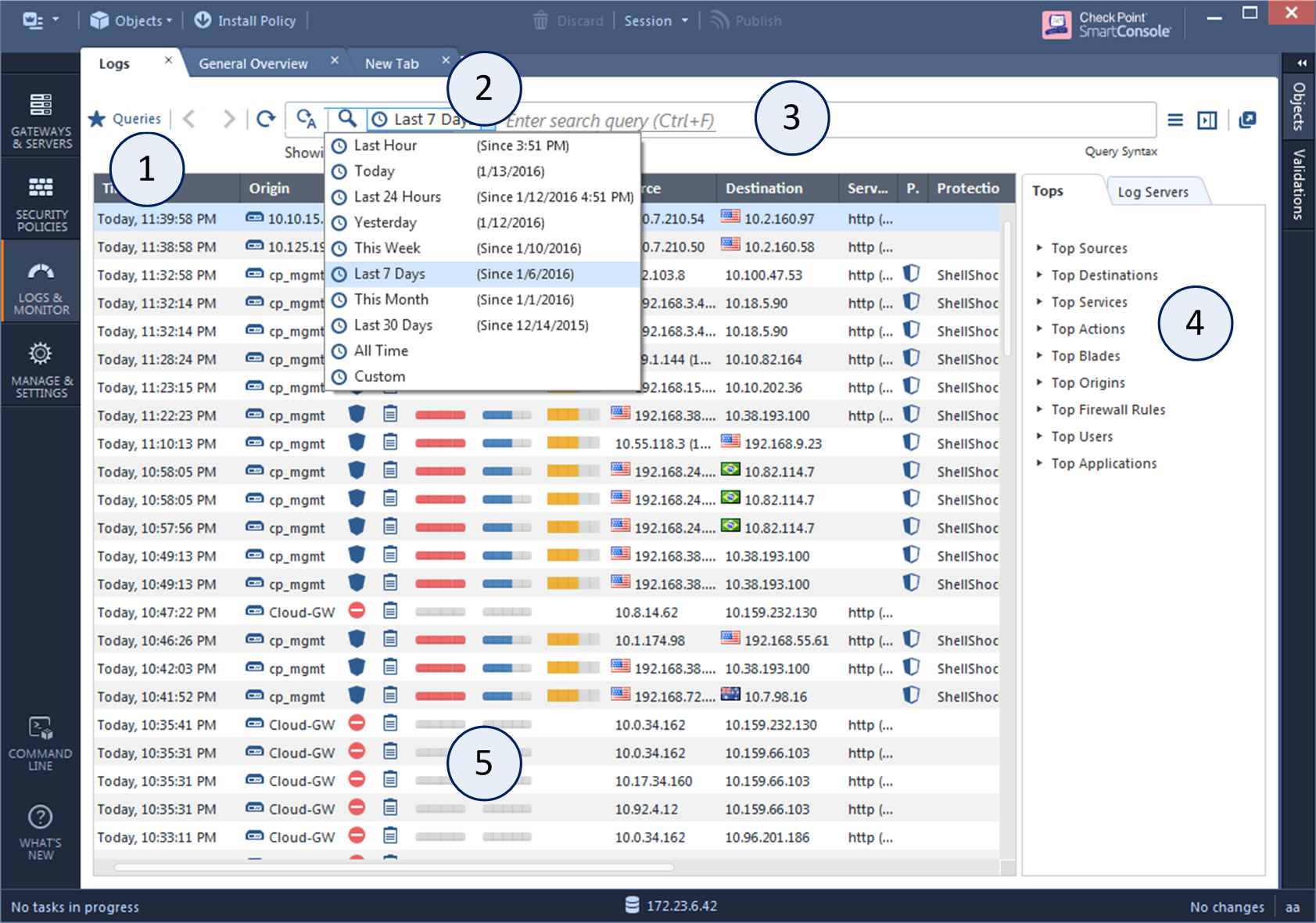Viewport: 1316px width, 923px height.
Task: Toggle the log details side panel
Action: pos(1207,120)
